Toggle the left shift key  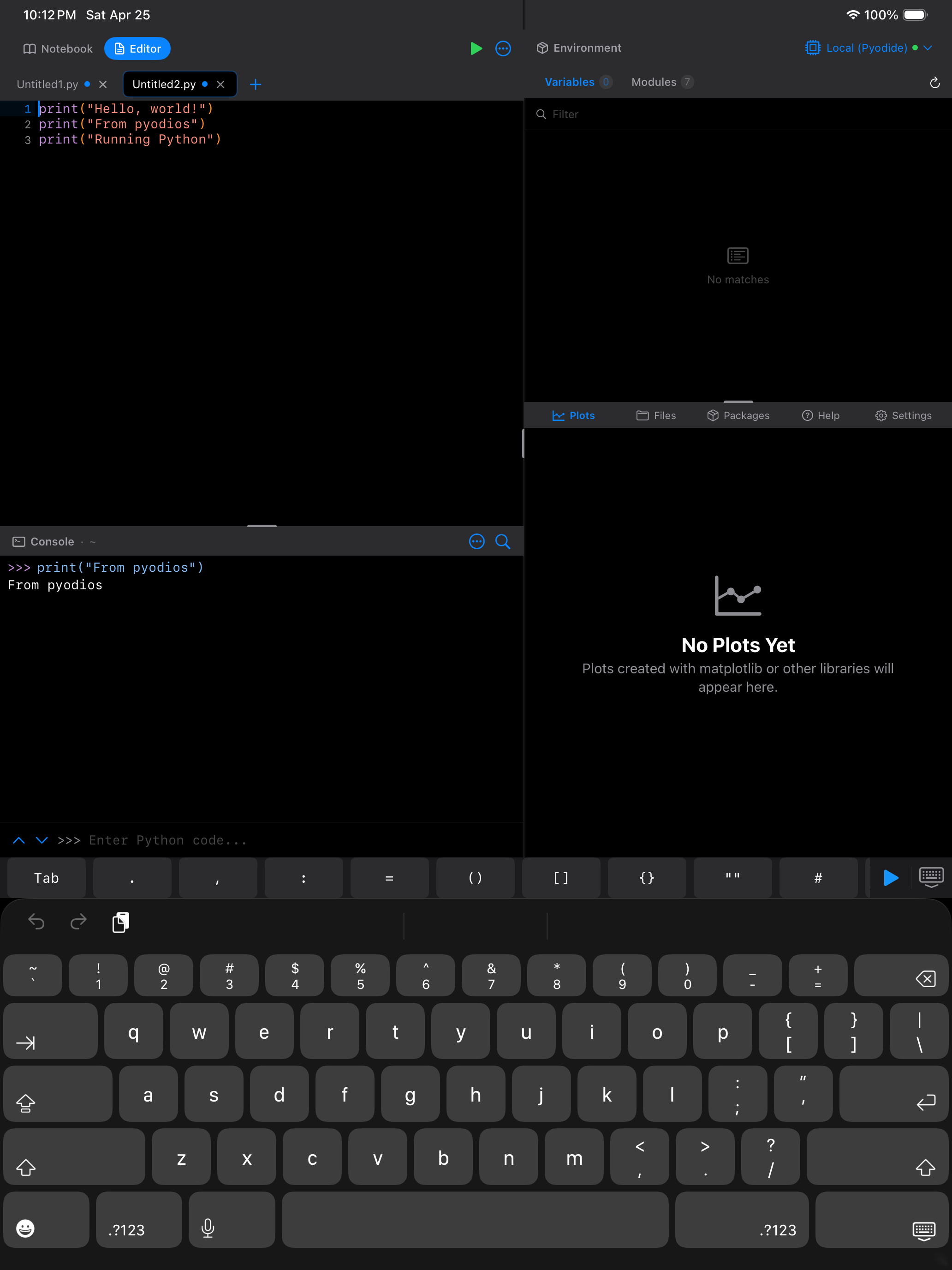[x=74, y=1157]
